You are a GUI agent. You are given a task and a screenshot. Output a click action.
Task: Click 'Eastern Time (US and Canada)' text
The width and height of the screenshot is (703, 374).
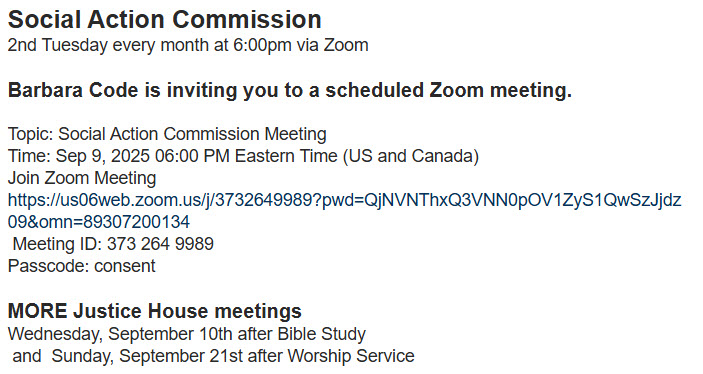tap(357, 156)
